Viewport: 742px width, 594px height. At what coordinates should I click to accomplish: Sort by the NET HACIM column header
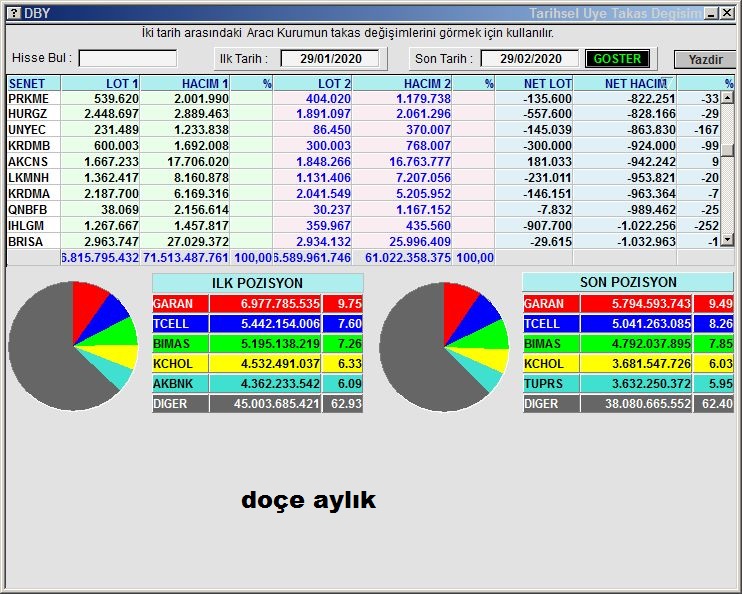tap(634, 84)
